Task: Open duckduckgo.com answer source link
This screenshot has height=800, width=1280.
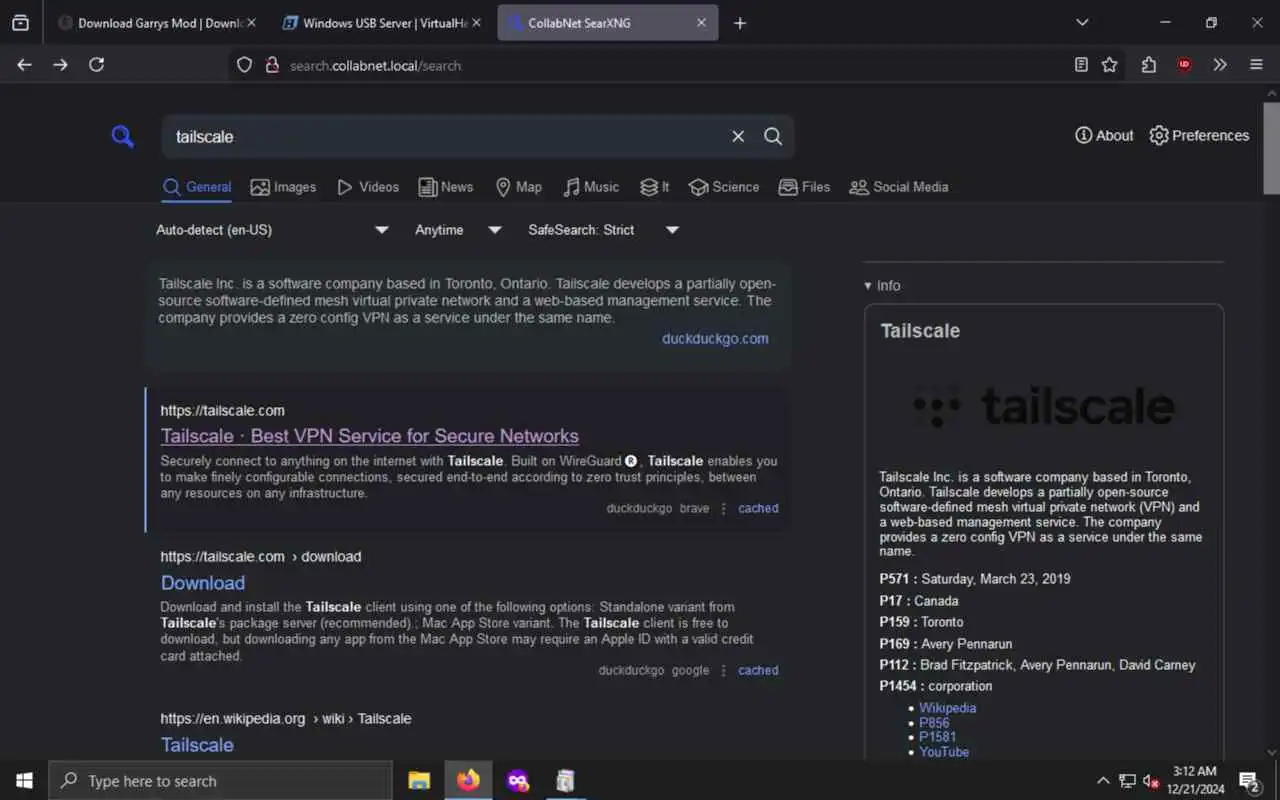Action: coord(715,339)
